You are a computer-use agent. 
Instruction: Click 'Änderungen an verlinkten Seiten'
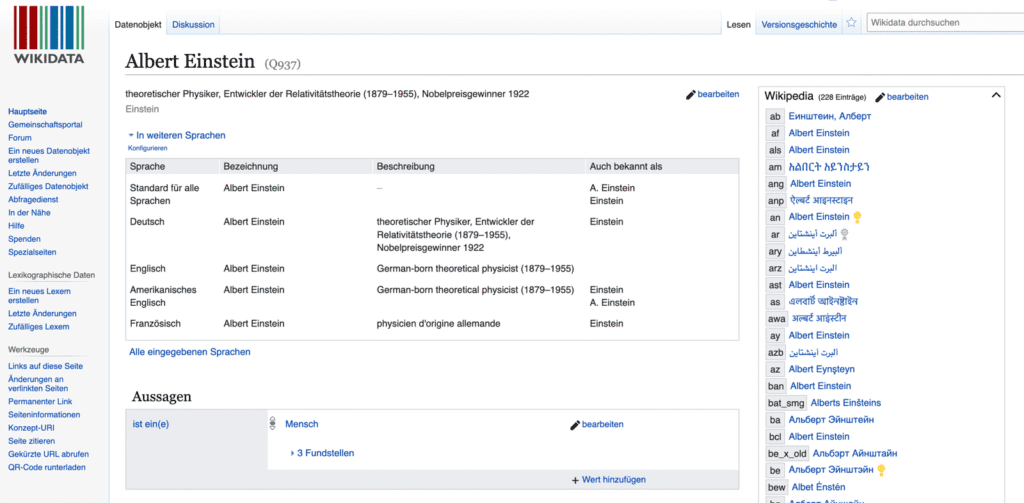tap(36, 383)
